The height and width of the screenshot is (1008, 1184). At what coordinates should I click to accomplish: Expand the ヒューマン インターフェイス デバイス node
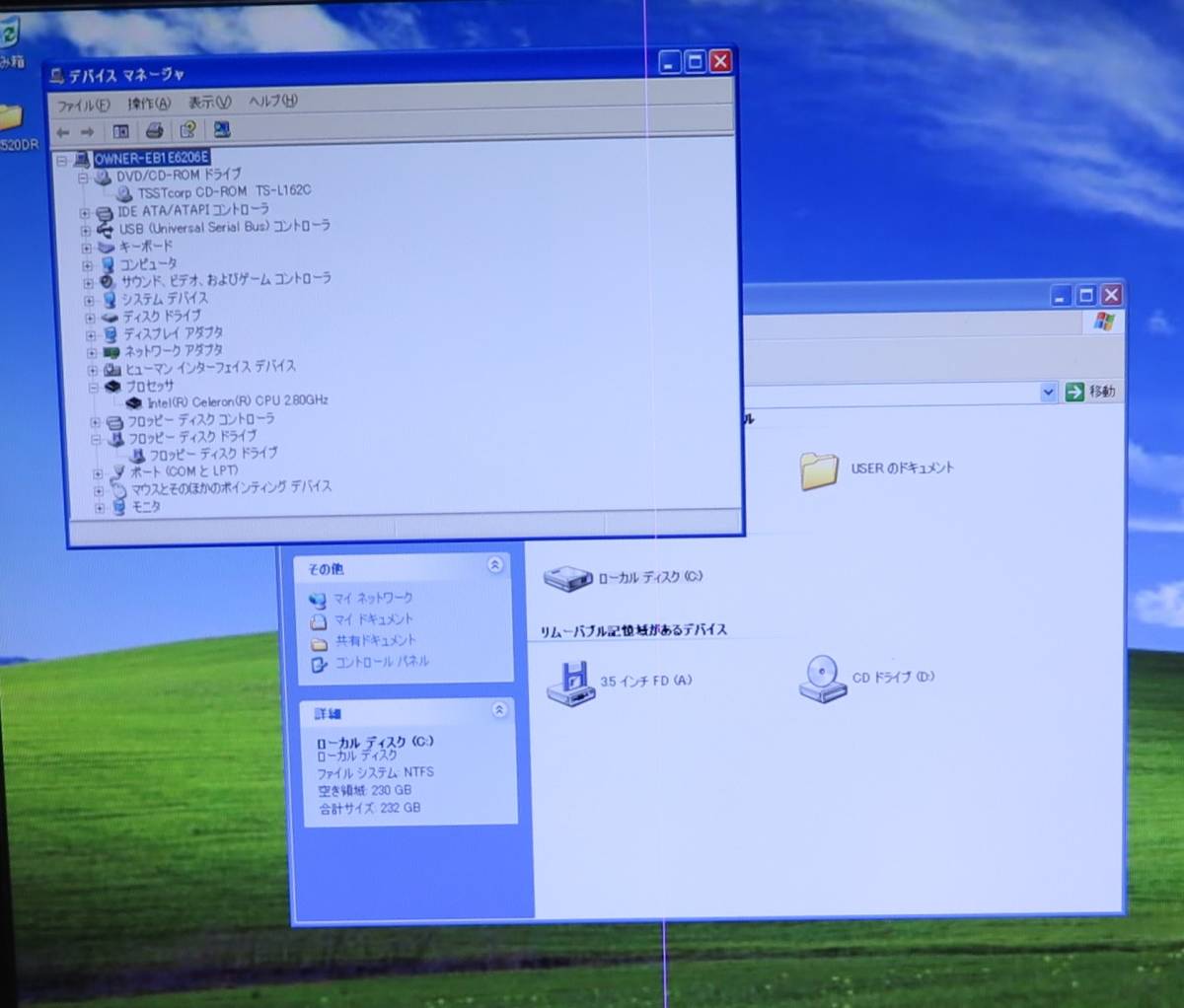[x=94, y=371]
